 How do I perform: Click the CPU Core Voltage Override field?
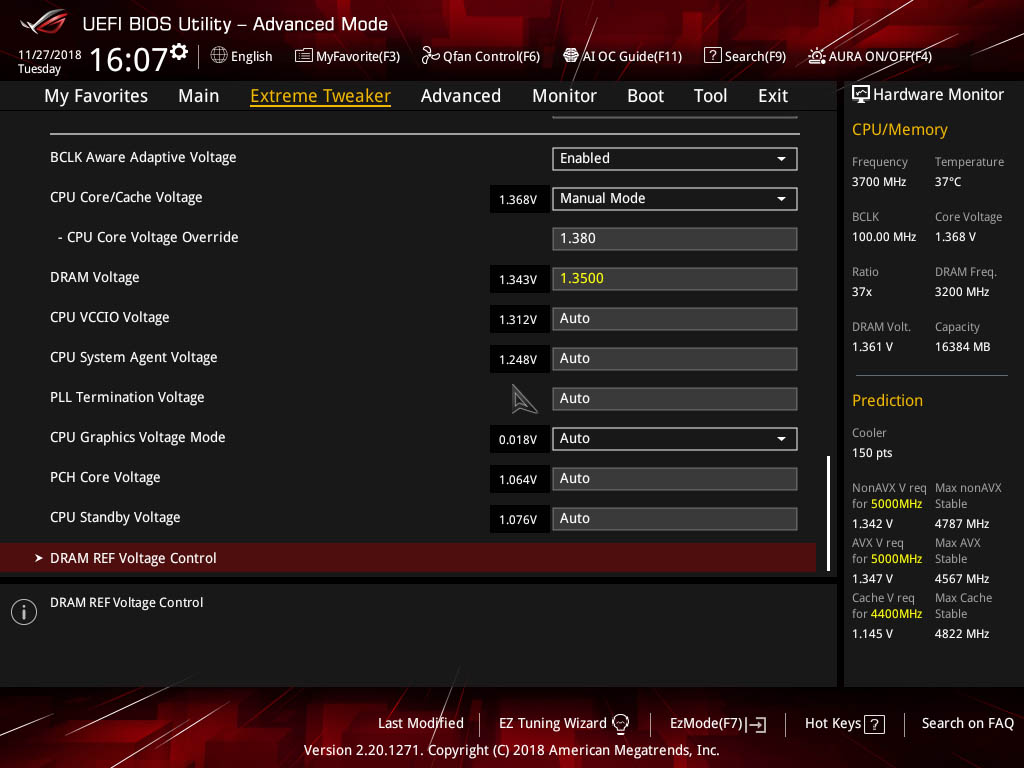(x=675, y=238)
